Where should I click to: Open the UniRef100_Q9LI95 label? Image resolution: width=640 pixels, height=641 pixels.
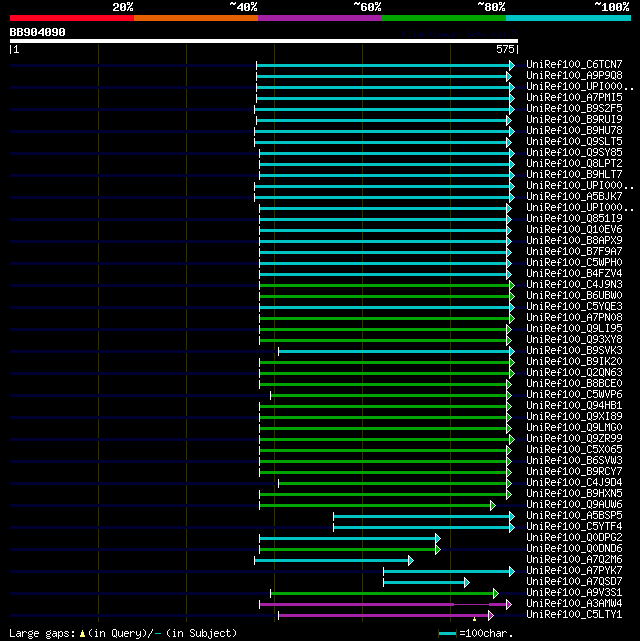click(x=574, y=329)
